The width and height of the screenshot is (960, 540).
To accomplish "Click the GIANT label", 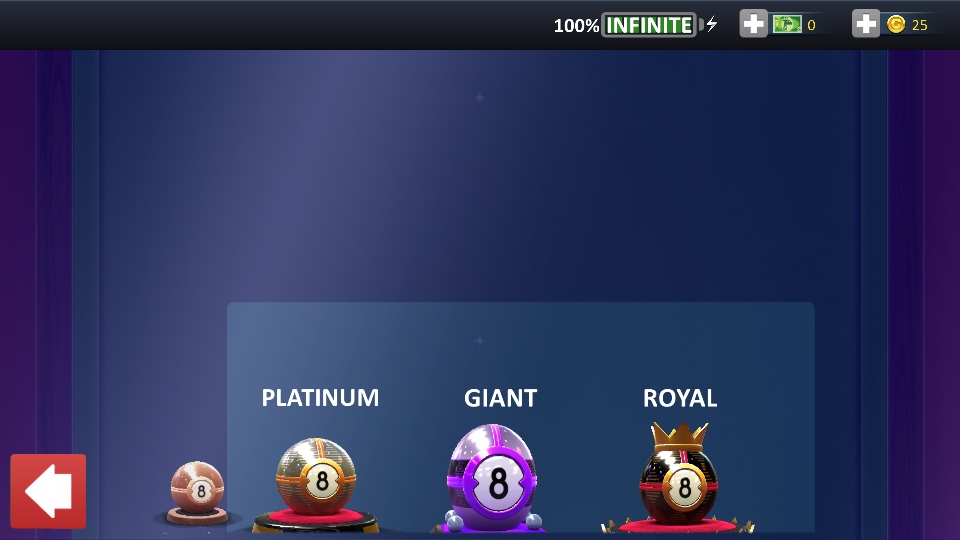I will tap(501, 398).
